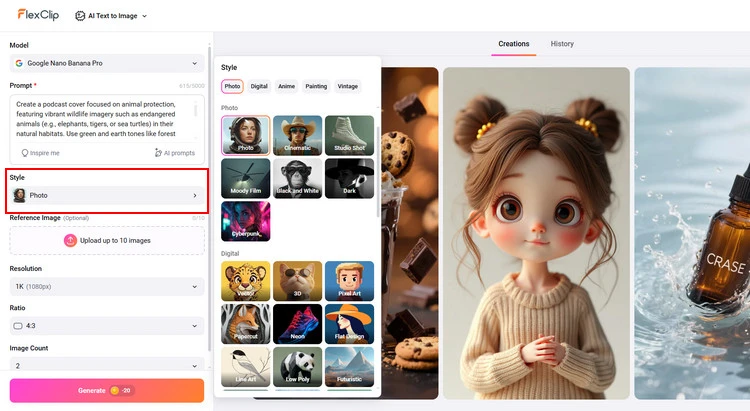Image resolution: width=750 pixels, height=411 pixels.
Task: Choose the Cyberpunk style thumbnail
Action: pos(245,221)
